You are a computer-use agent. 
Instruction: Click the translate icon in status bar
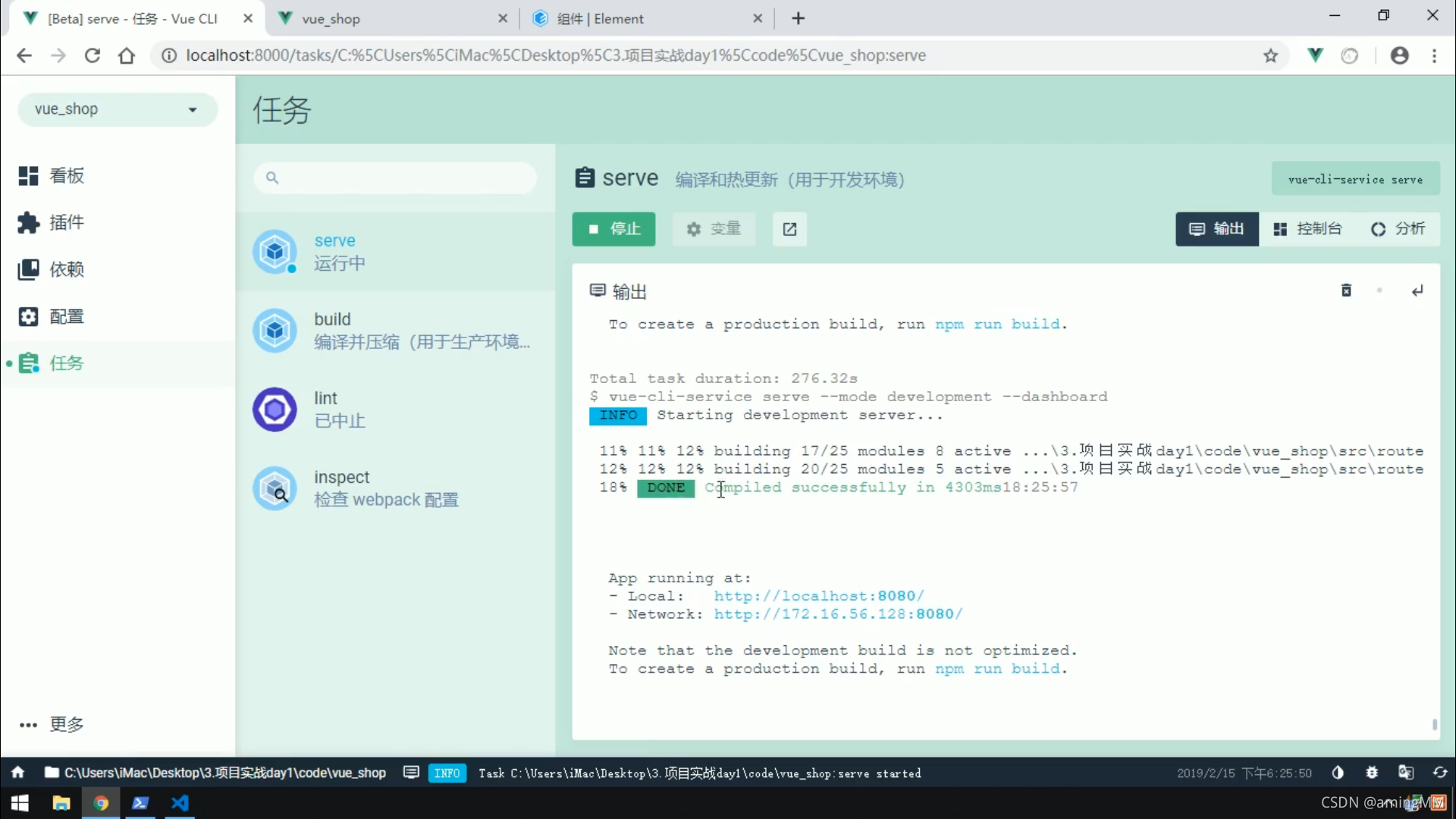click(x=1406, y=773)
